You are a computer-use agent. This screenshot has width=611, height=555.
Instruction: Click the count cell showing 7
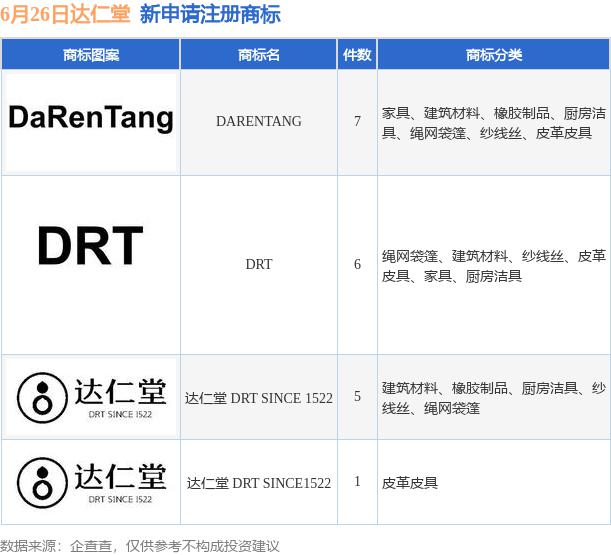(357, 121)
